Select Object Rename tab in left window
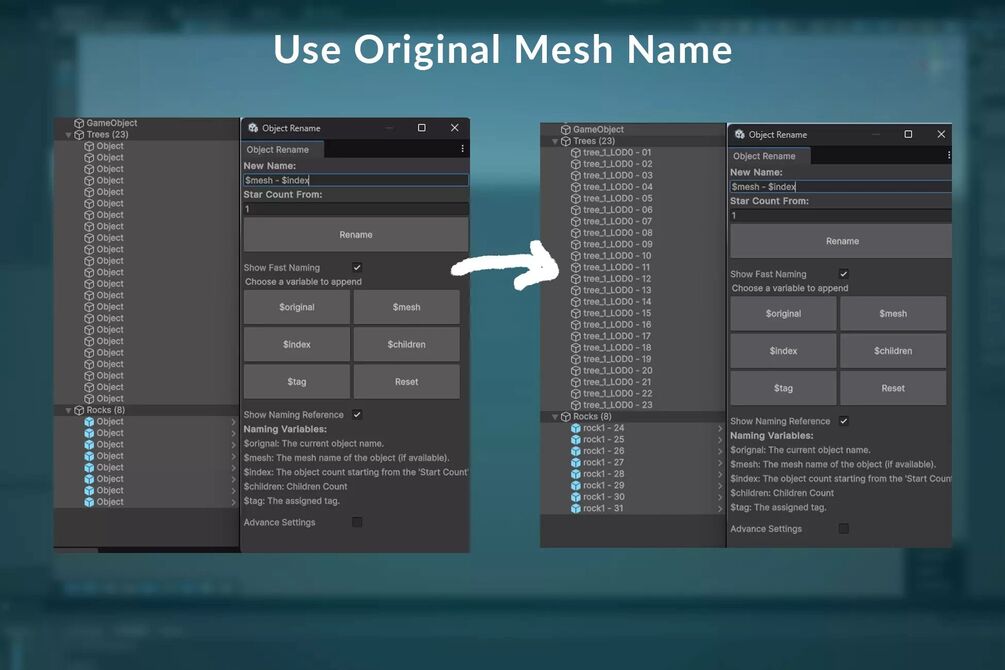Image resolution: width=1005 pixels, height=670 pixels. coord(282,149)
